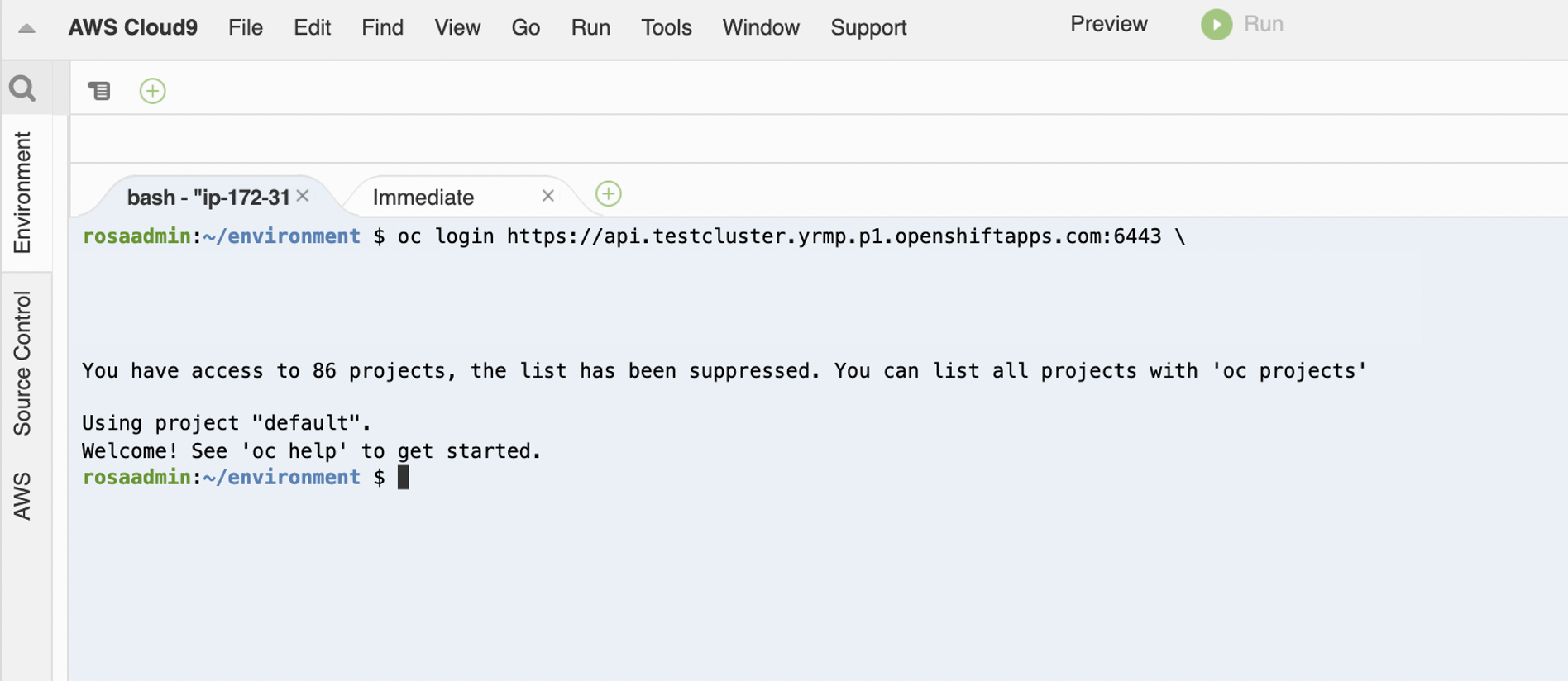Open the Edit menu
The height and width of the screenshot is (681, 1568).
312,27
